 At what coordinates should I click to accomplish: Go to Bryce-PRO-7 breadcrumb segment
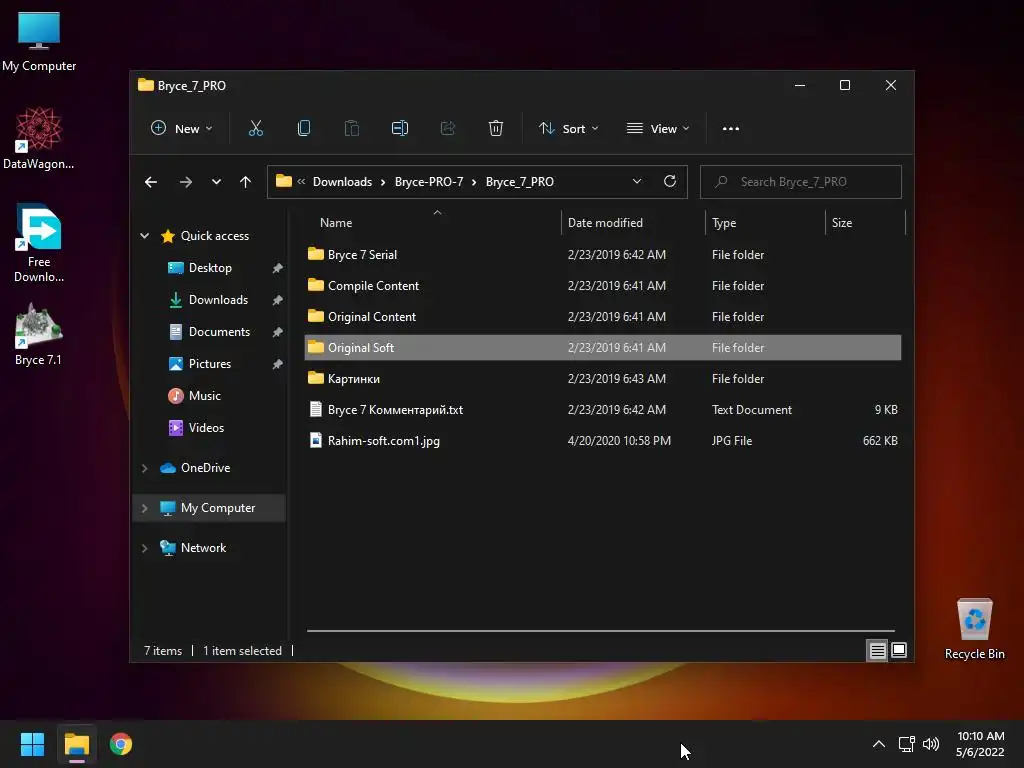429,182
